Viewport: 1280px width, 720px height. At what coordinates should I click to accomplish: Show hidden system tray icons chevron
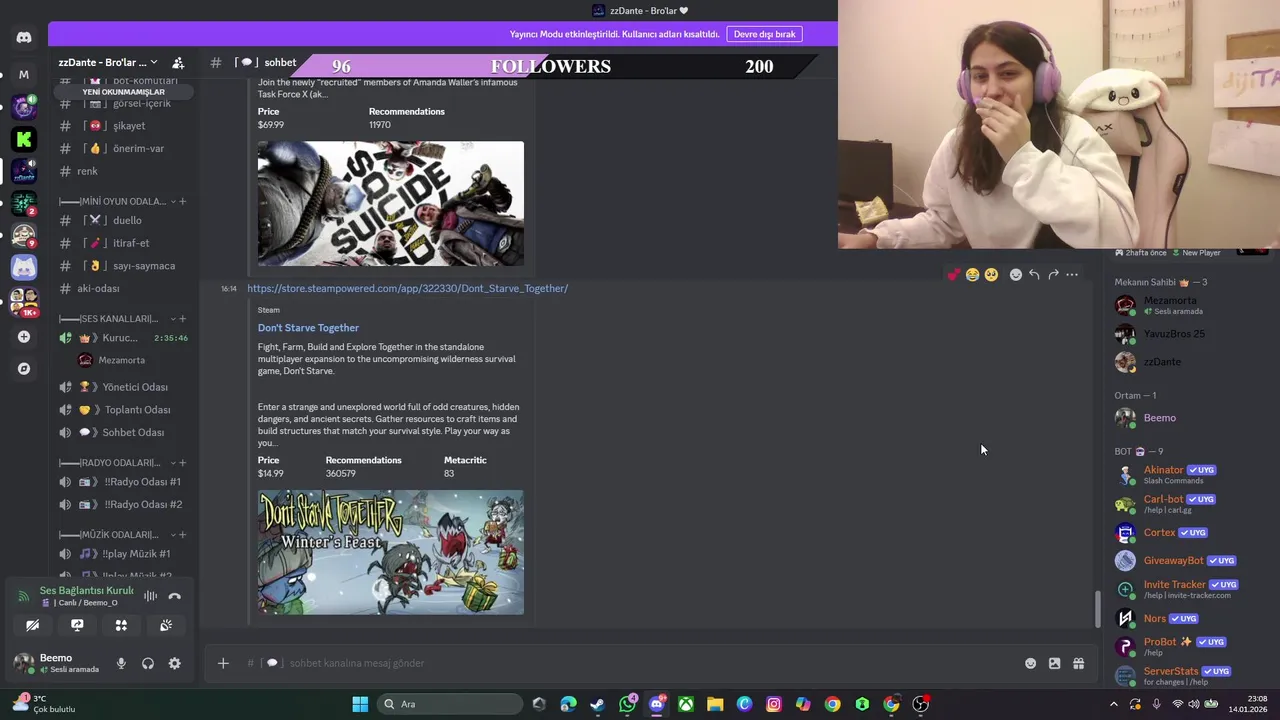1113,704
